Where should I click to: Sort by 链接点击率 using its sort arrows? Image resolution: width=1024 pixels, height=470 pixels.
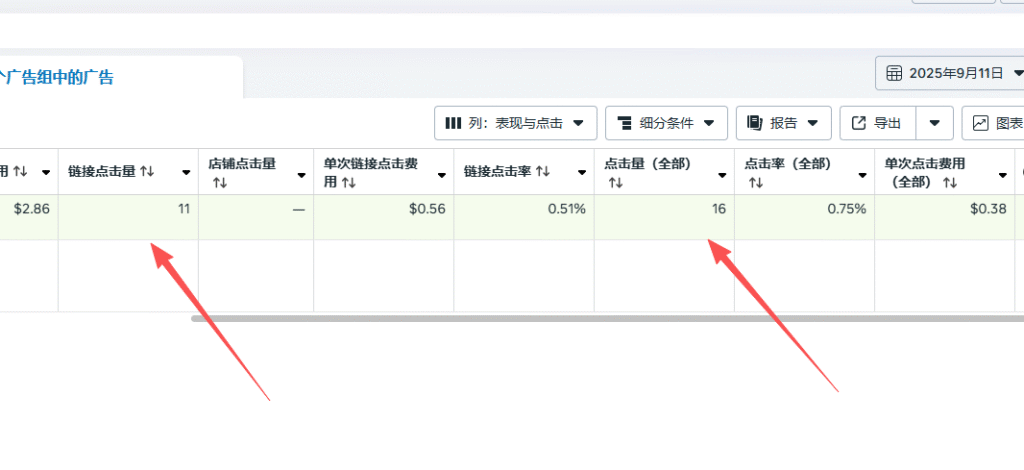[543, 171]
